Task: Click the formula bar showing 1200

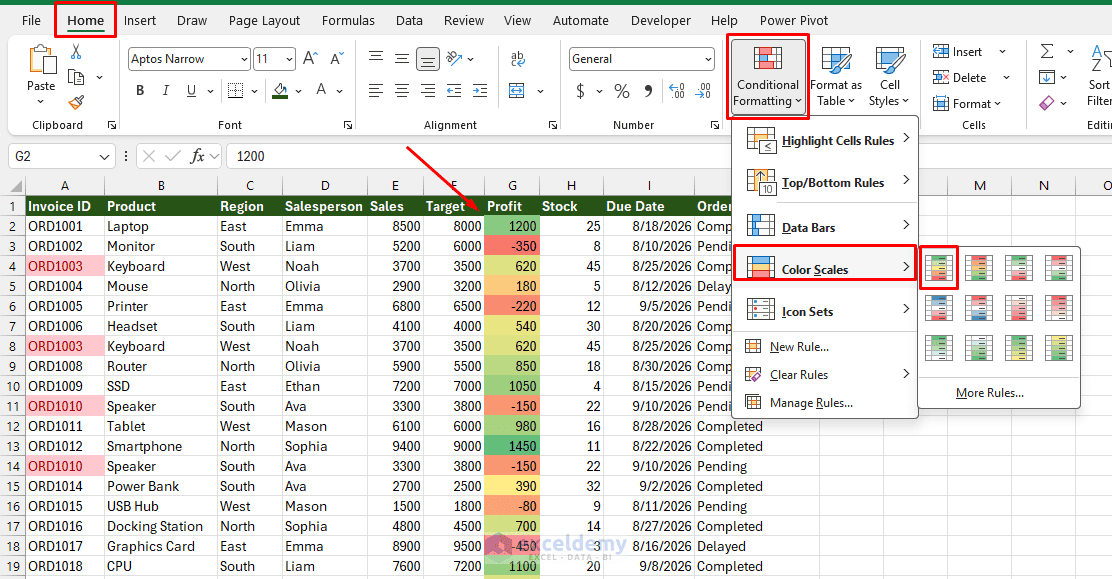Action: tap(667, 156)
